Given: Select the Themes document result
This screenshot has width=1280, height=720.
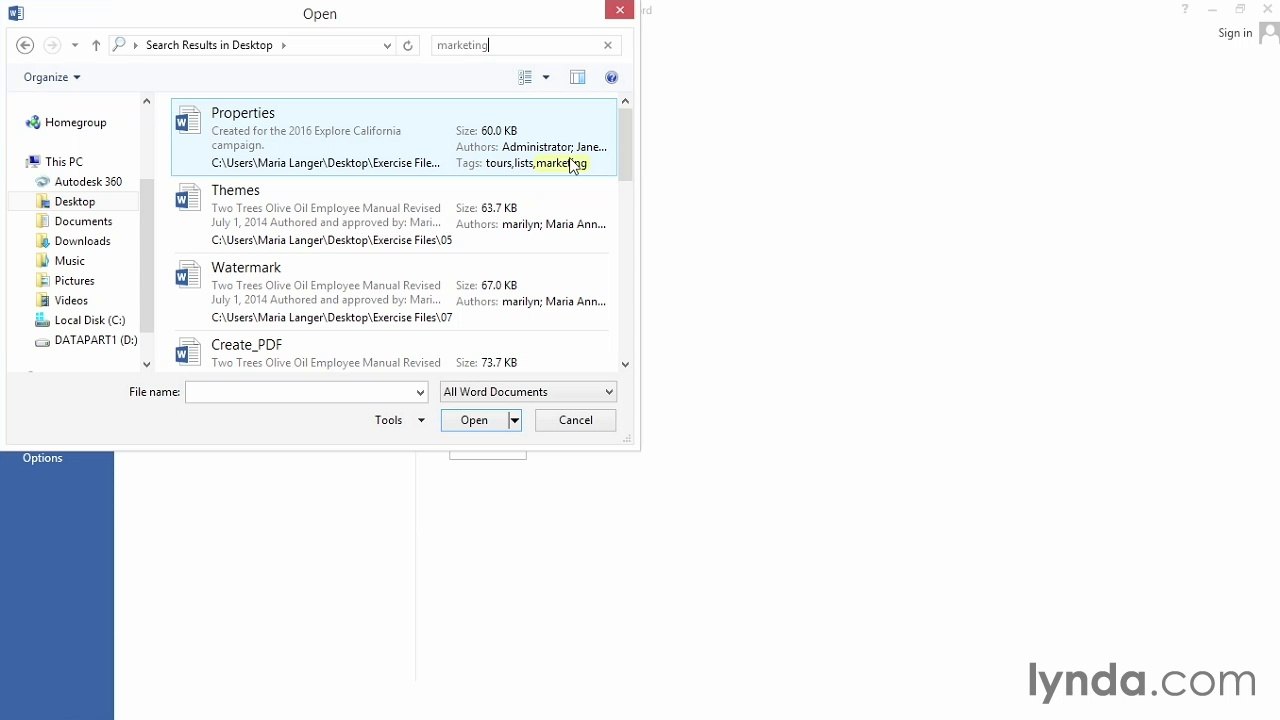Looking at the screenshot, I should [393, 214].
